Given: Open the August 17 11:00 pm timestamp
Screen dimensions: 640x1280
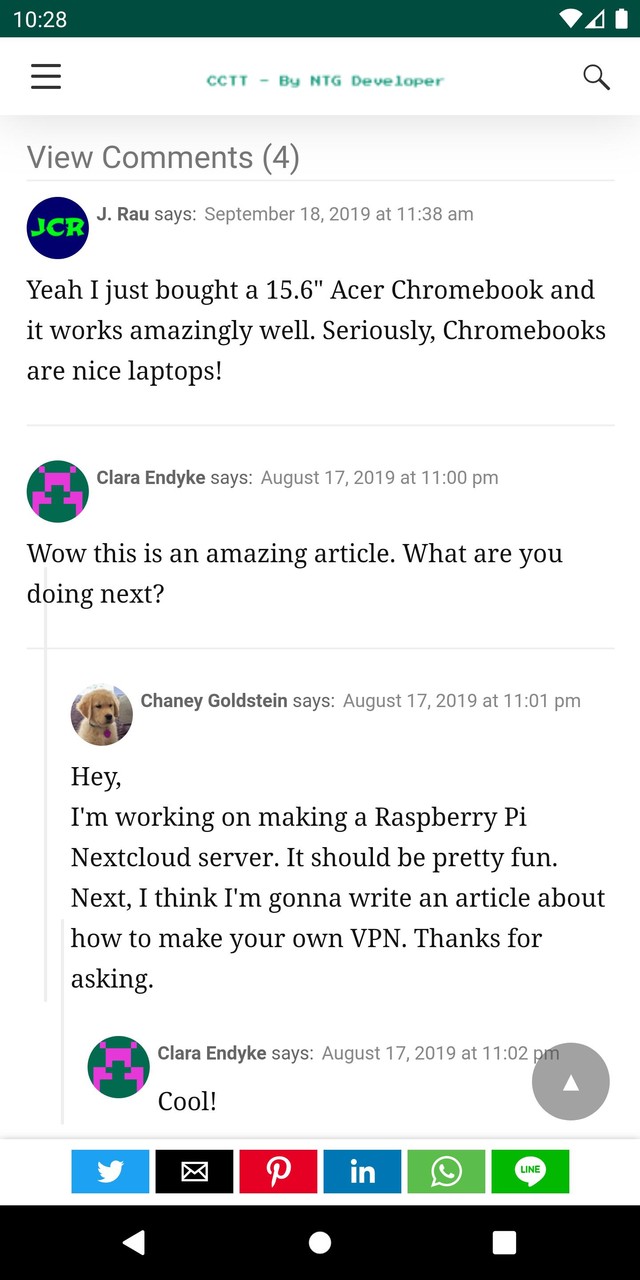Looking at the screenshot, I should tap(379, 478).
